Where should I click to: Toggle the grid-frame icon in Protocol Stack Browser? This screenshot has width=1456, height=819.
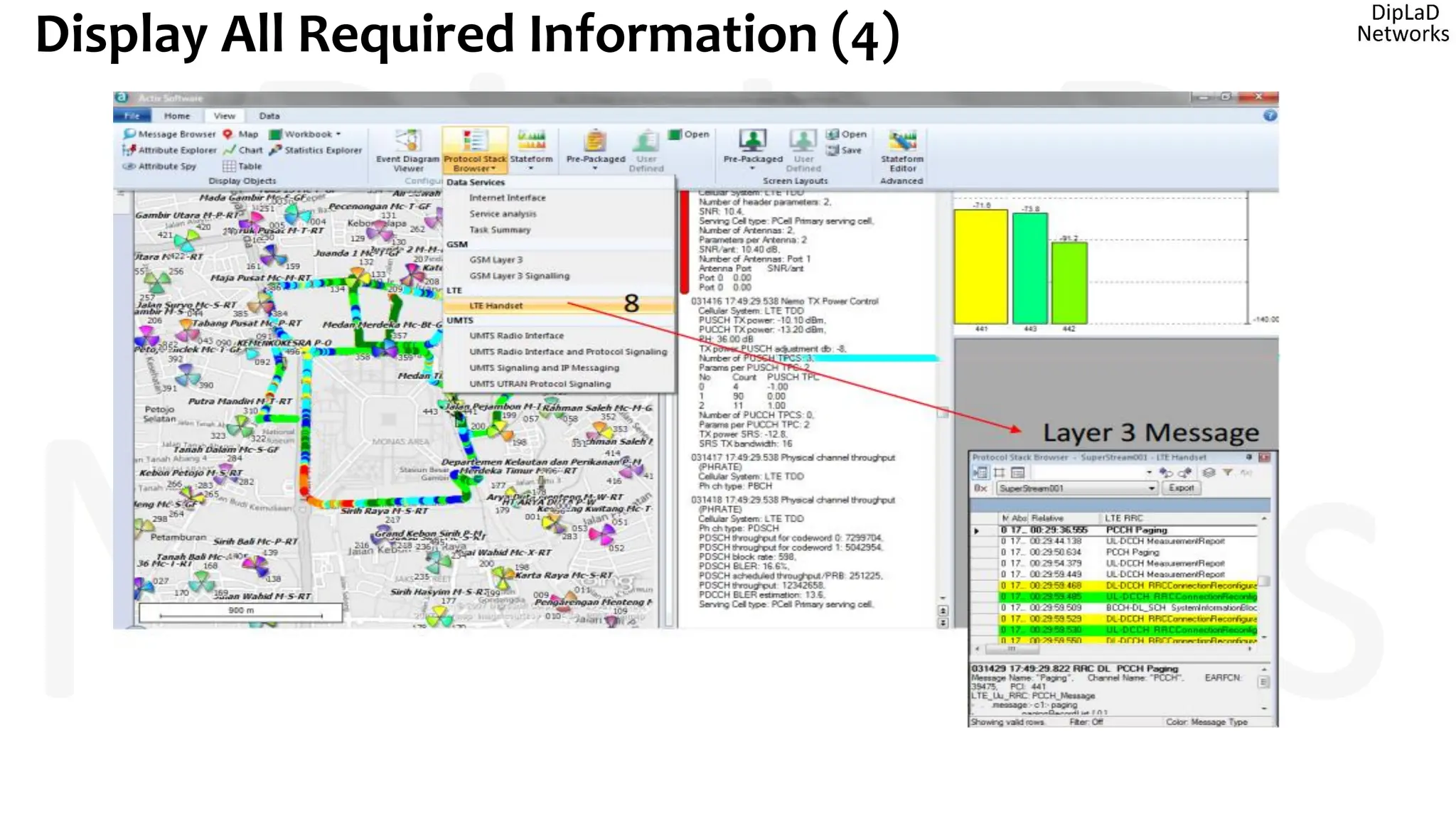click(x=999, y=473)
